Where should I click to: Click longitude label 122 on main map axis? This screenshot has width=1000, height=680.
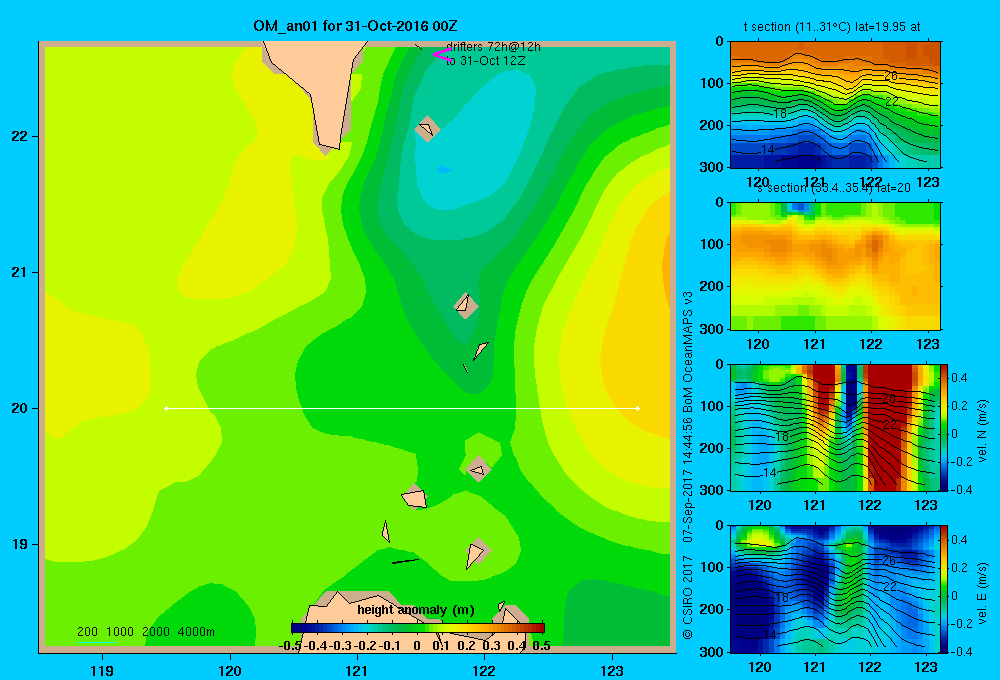(x=485, y=670)
